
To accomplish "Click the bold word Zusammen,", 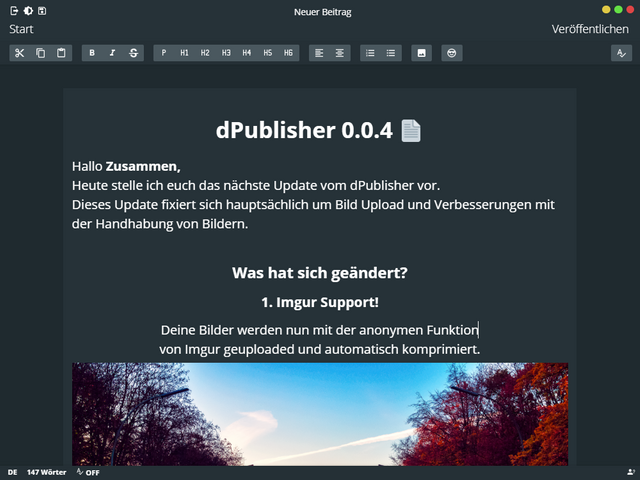I will (143, 167).
